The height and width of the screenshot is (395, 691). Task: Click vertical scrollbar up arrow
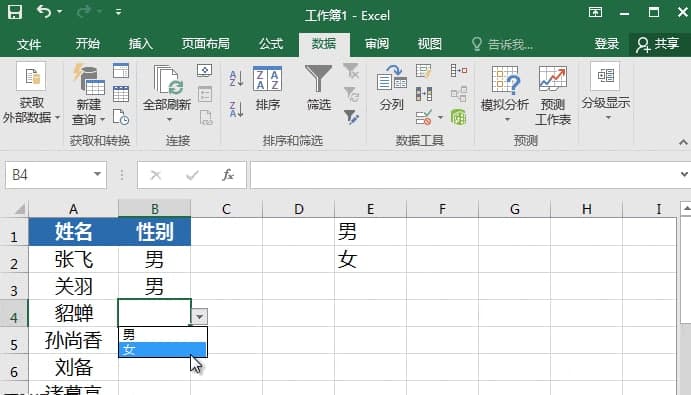click(686, 209)
